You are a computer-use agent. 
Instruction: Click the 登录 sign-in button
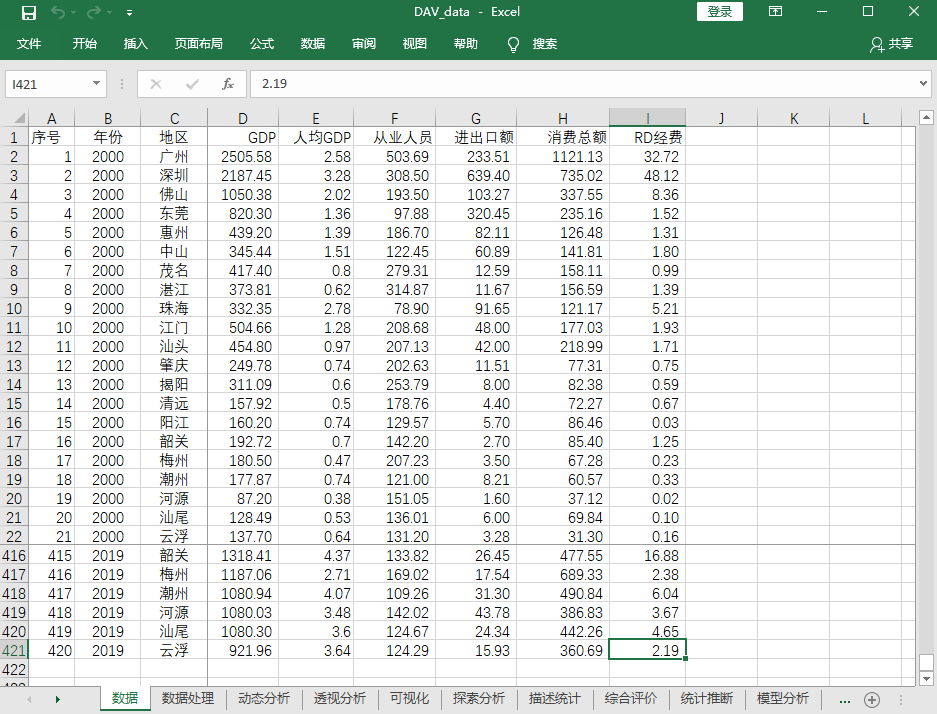(x=719, y=11)
